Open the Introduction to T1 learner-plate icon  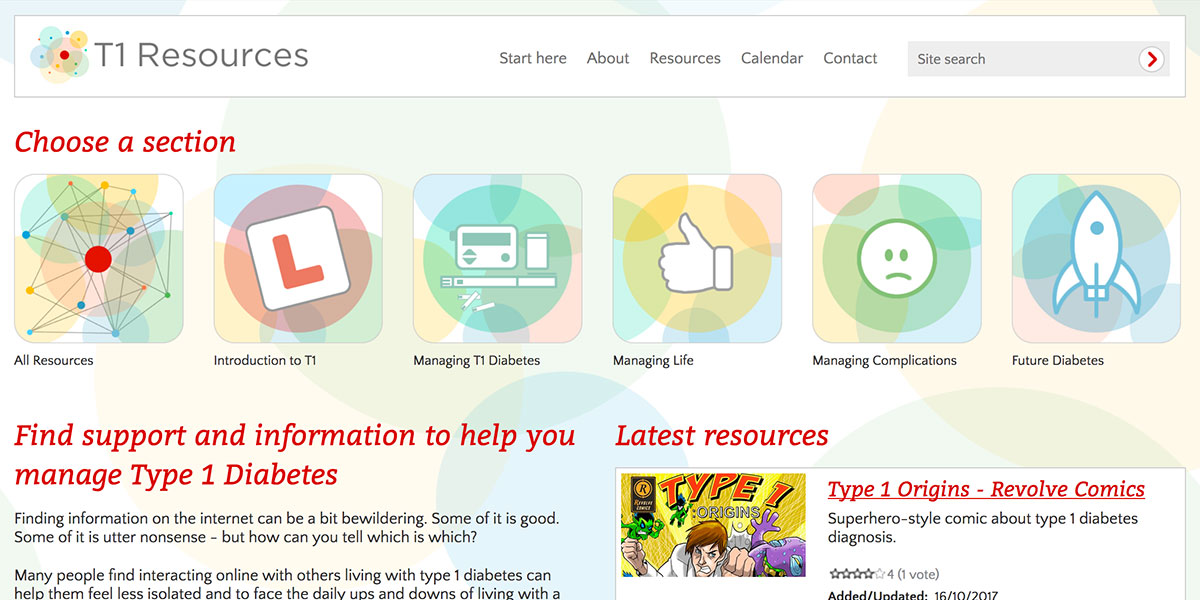click(298, 259)
